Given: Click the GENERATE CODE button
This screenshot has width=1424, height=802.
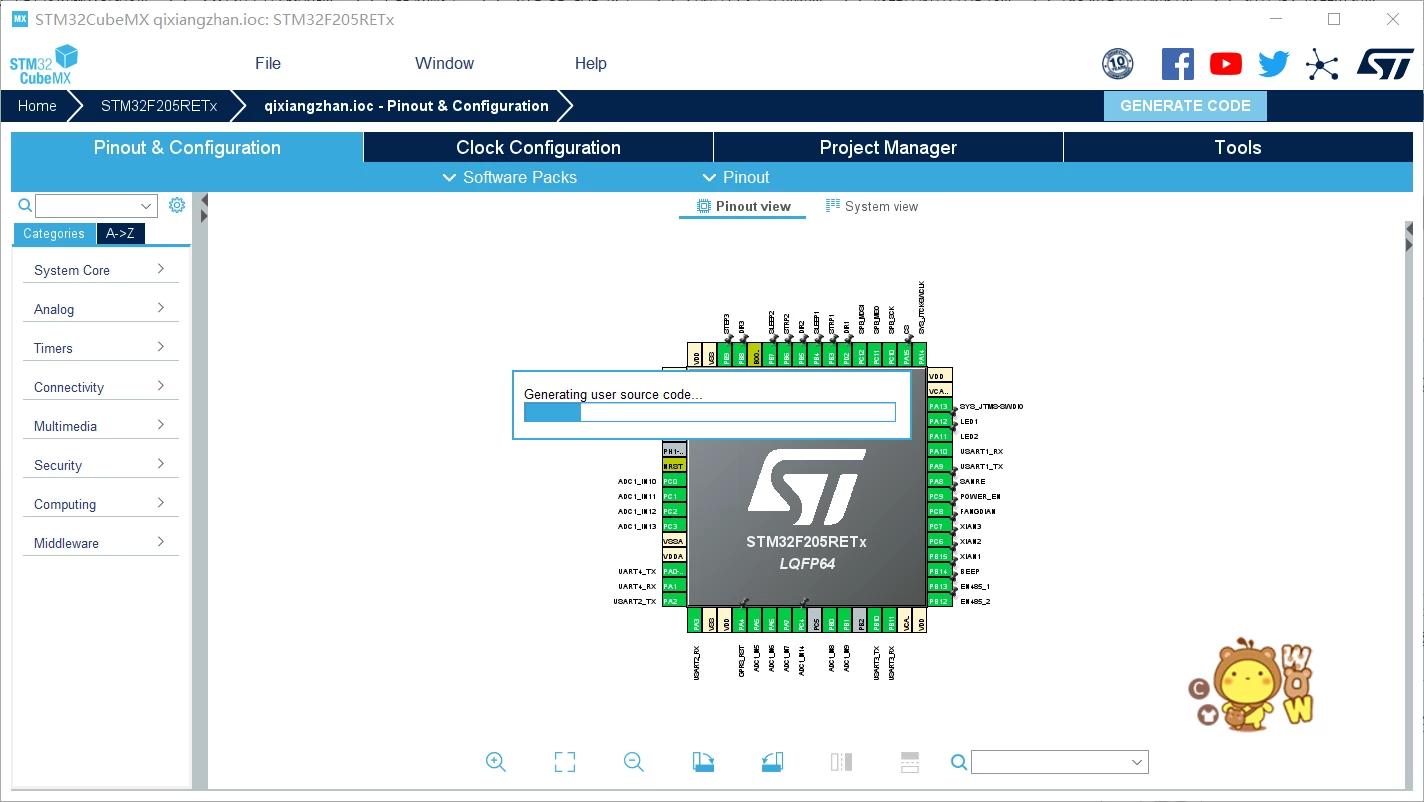Looking at the screenshot, I should tap(1185, 106).
